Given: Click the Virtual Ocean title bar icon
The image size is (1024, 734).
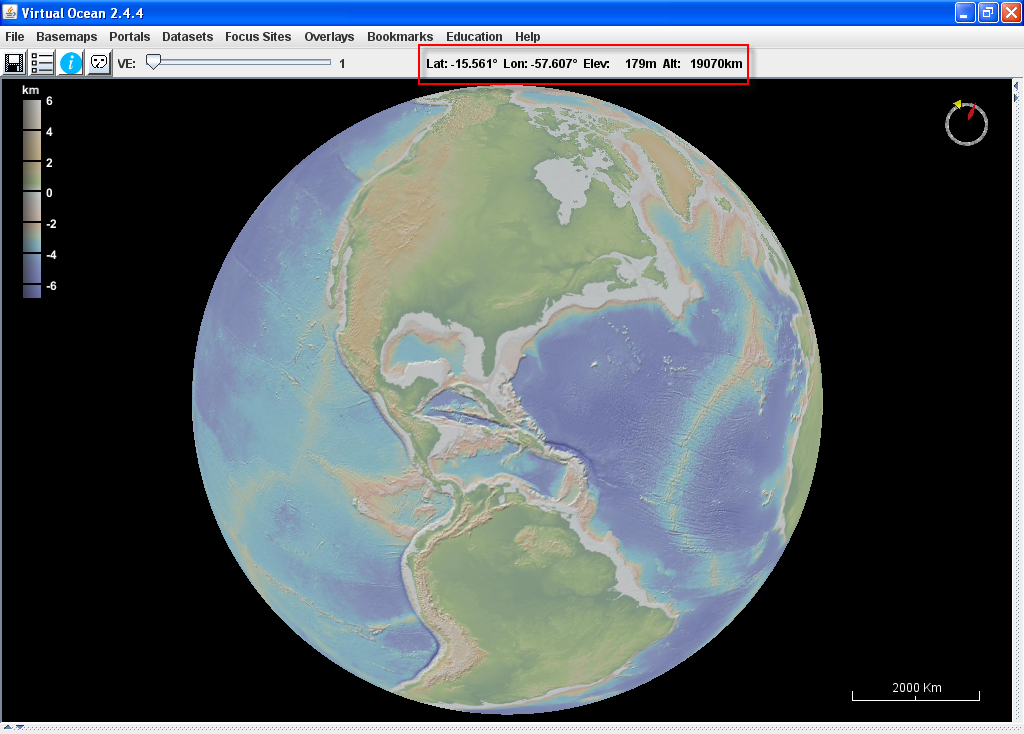Looking at the screenshot, I should 9,12.
